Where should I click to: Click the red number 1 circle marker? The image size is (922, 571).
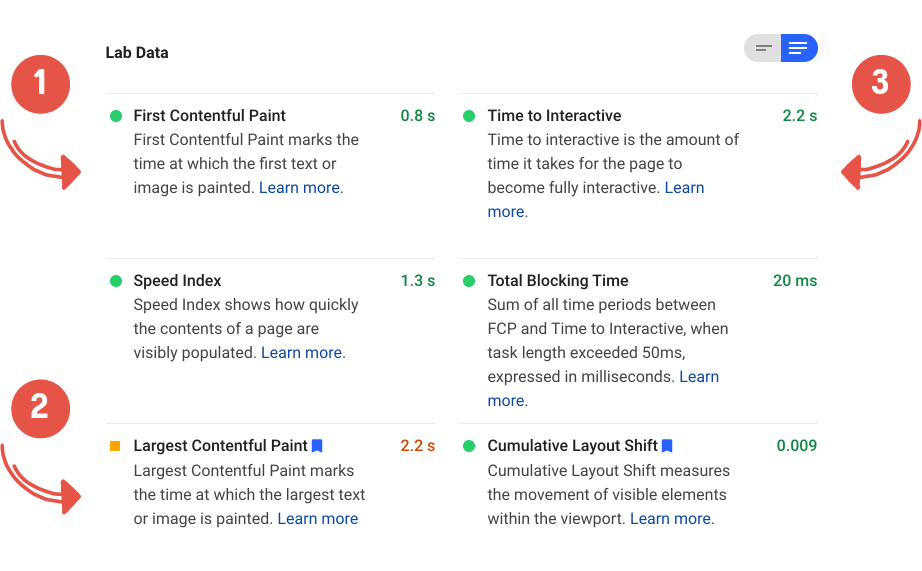coord(40,83)
